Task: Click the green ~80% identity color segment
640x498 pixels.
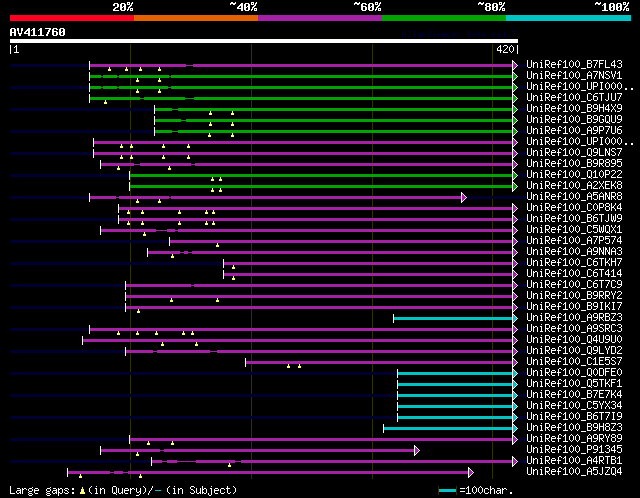Action: (x=444, y=18)
